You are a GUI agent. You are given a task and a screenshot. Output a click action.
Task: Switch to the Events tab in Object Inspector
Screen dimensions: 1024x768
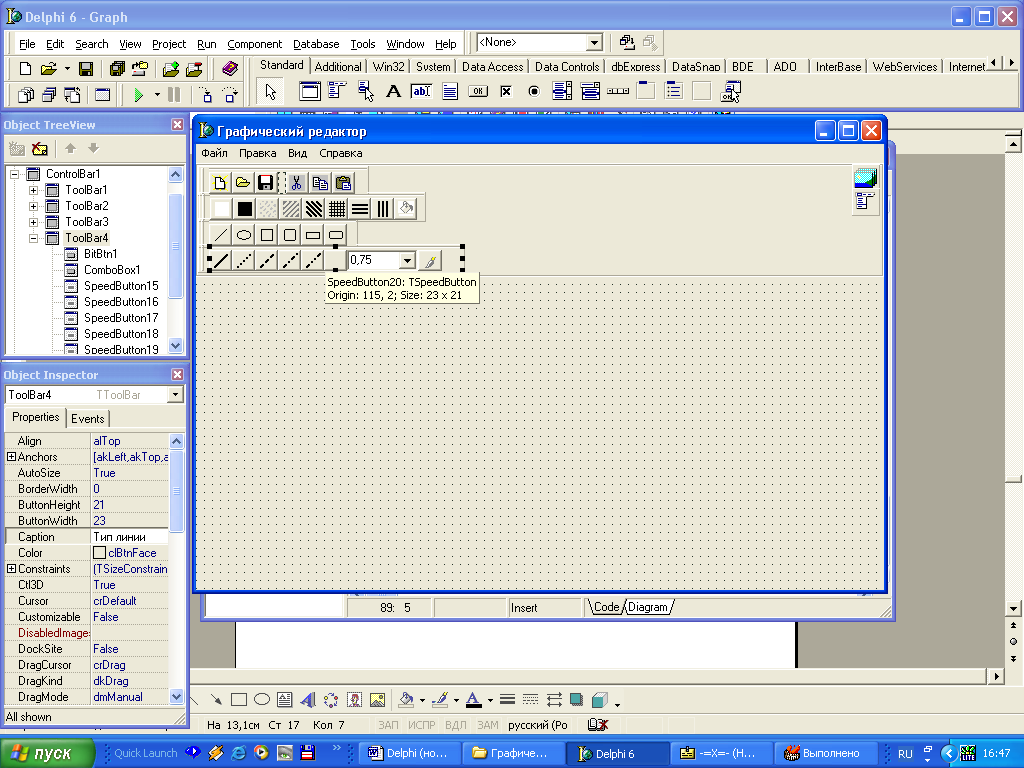(88, 419)
